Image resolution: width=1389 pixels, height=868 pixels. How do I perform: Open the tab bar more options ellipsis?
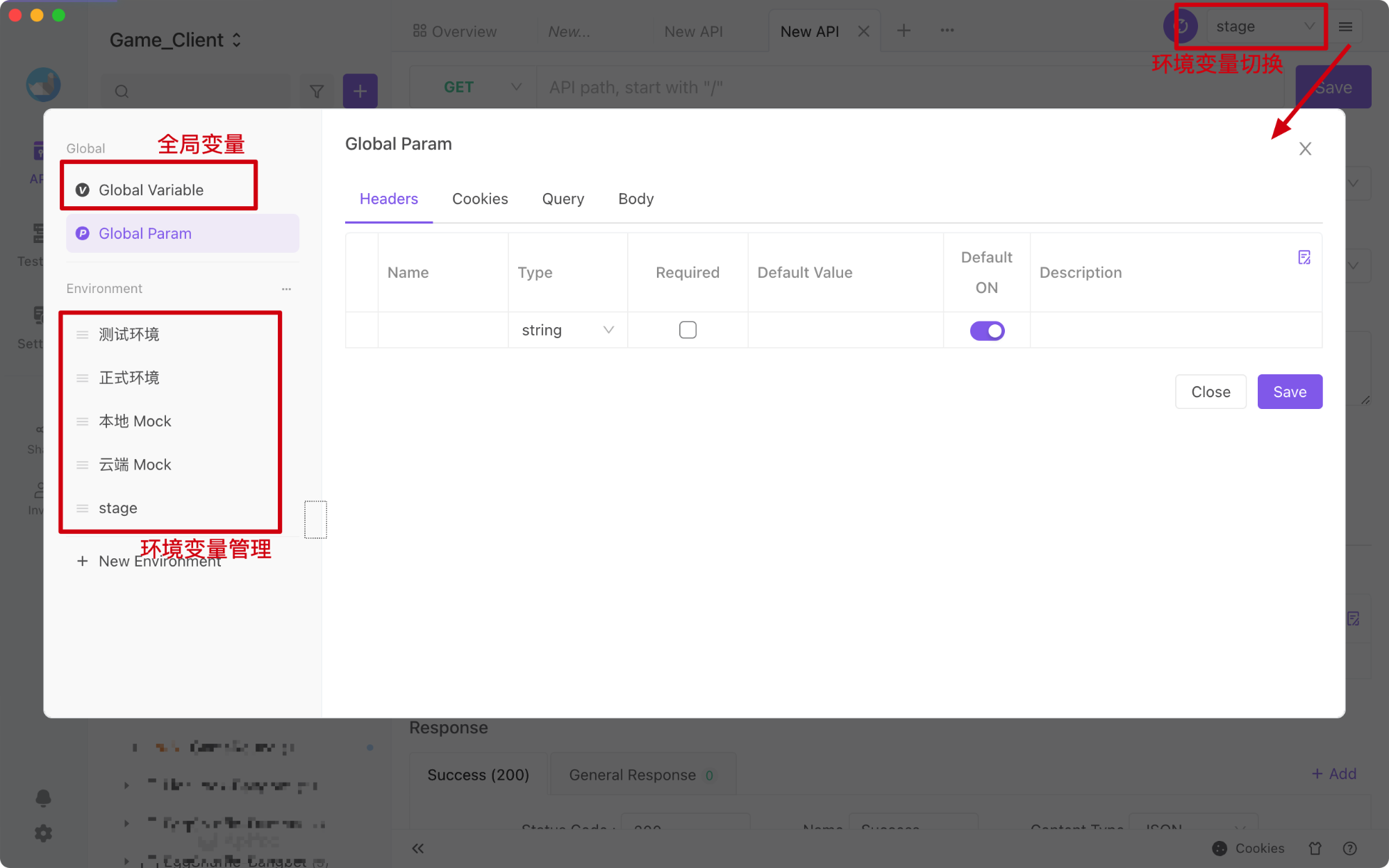click(x=947, y=31)
